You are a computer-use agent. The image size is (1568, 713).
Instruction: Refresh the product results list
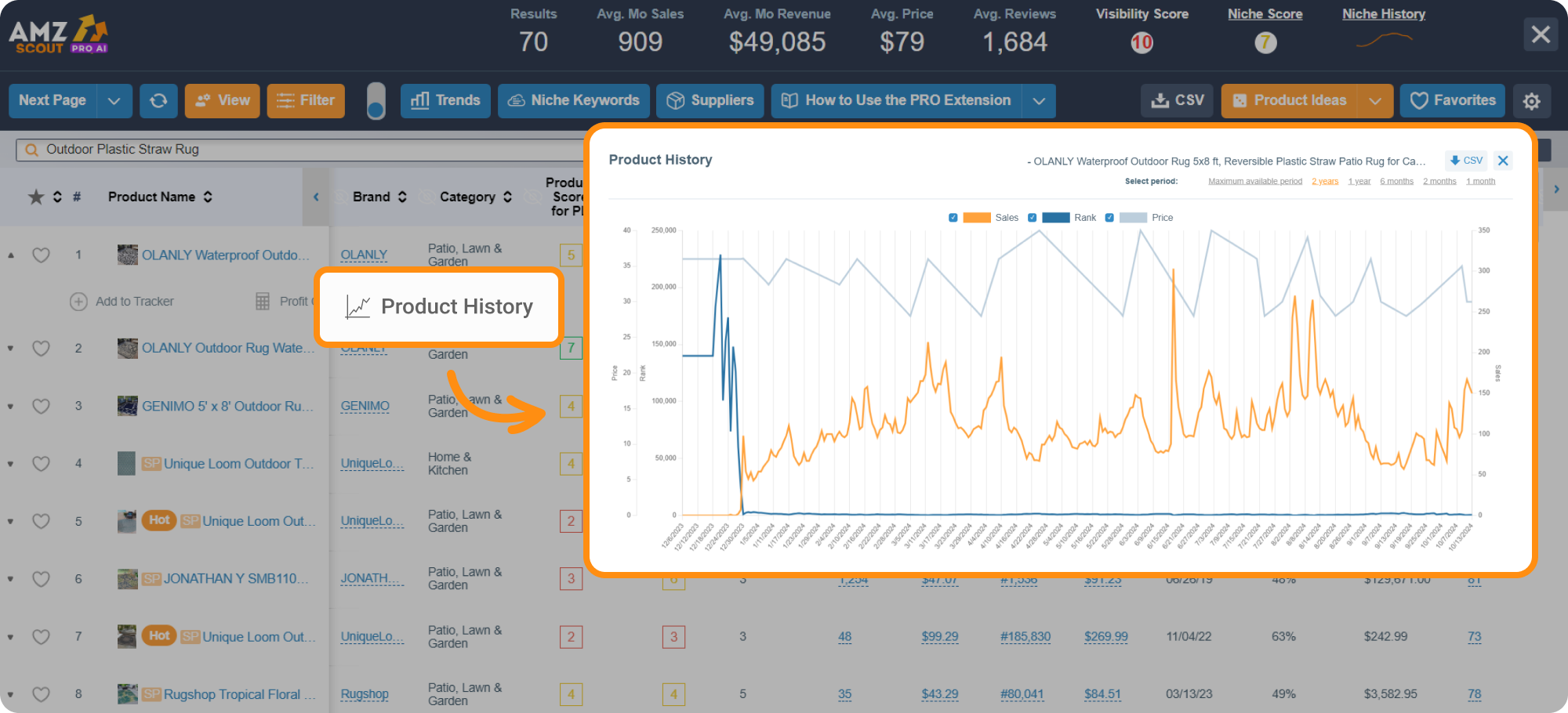(158, 100)
